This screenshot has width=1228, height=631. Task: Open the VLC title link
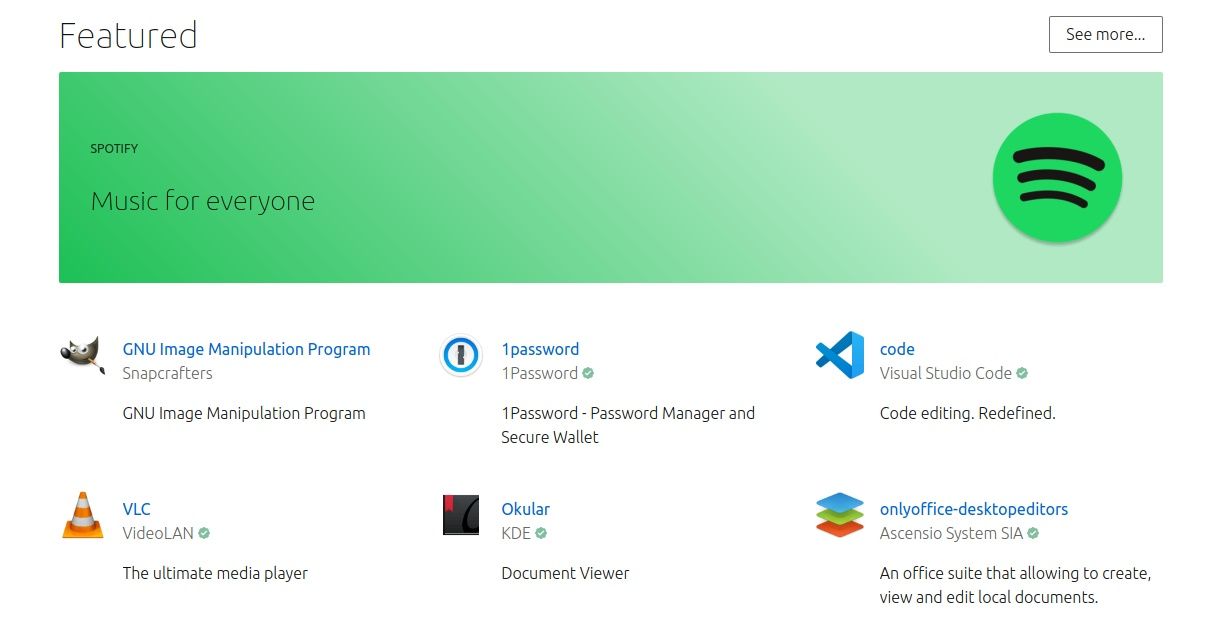click(136, 509)
